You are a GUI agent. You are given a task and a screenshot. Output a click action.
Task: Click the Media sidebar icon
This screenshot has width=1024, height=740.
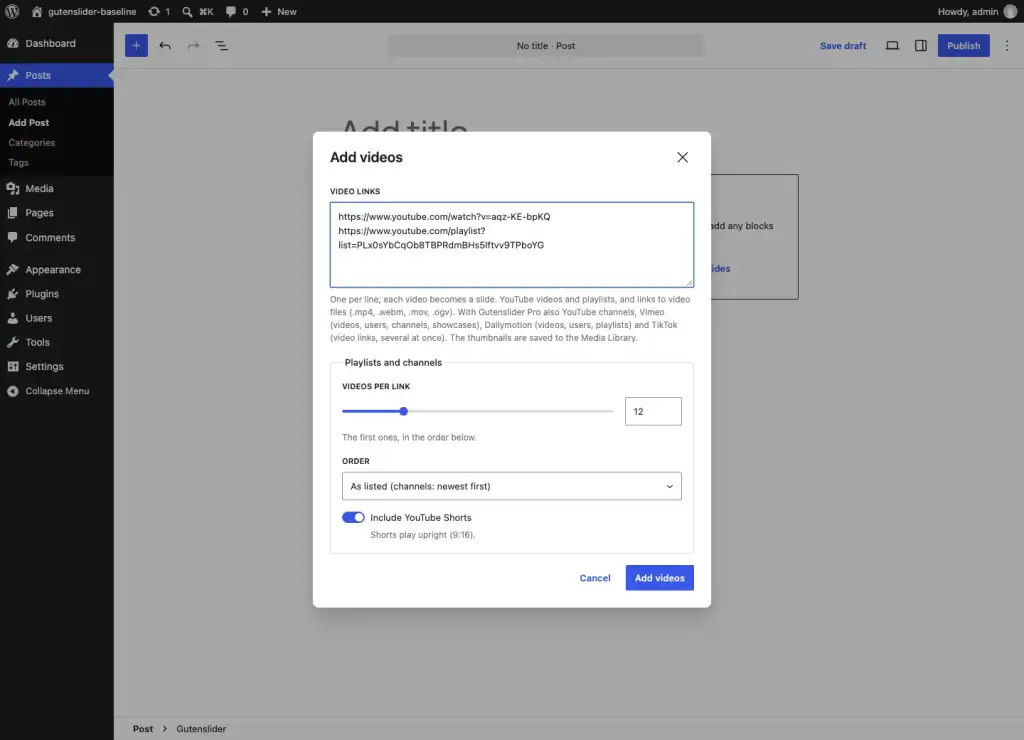coord(12,188)
